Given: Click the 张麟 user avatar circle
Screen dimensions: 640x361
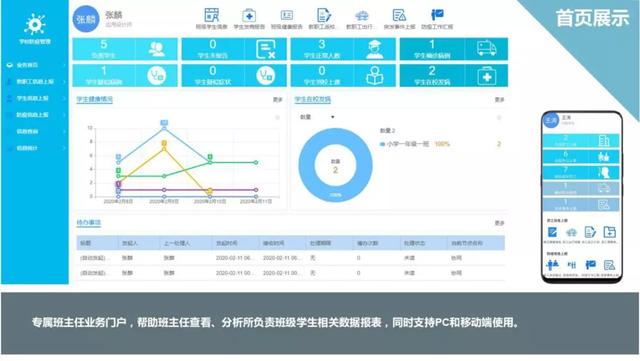Looking at the screenshot, I should click(86, 19).
